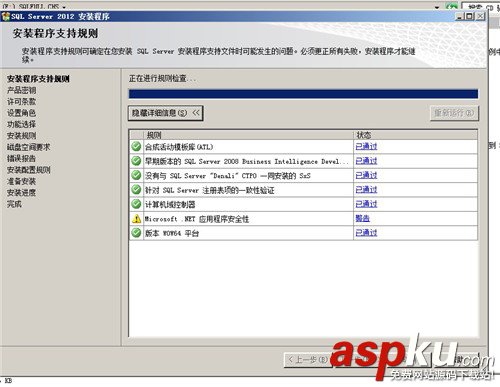Select 磁盘空间要求 step in sidebar

click(x=28, y=147)
